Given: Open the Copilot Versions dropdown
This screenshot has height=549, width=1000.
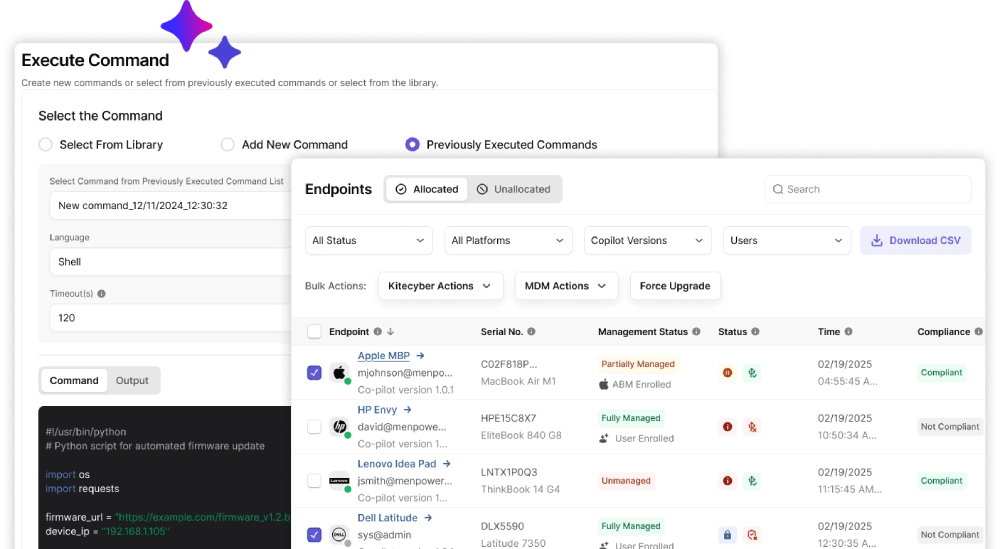Looking at the screenshot, I should pos(647,240).
